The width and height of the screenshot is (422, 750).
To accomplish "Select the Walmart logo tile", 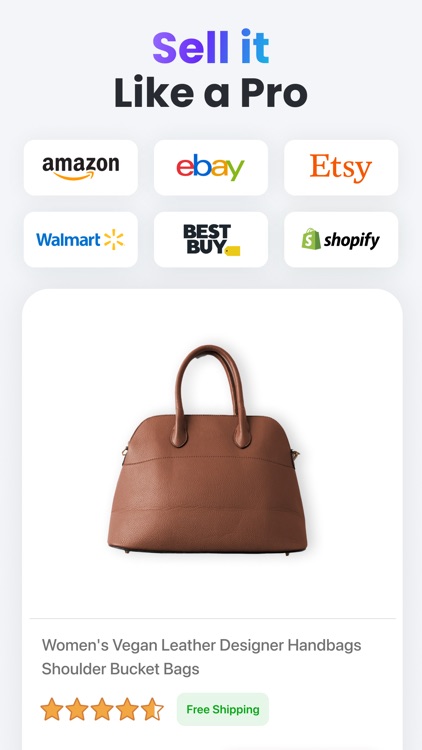I will pos(80,240).
